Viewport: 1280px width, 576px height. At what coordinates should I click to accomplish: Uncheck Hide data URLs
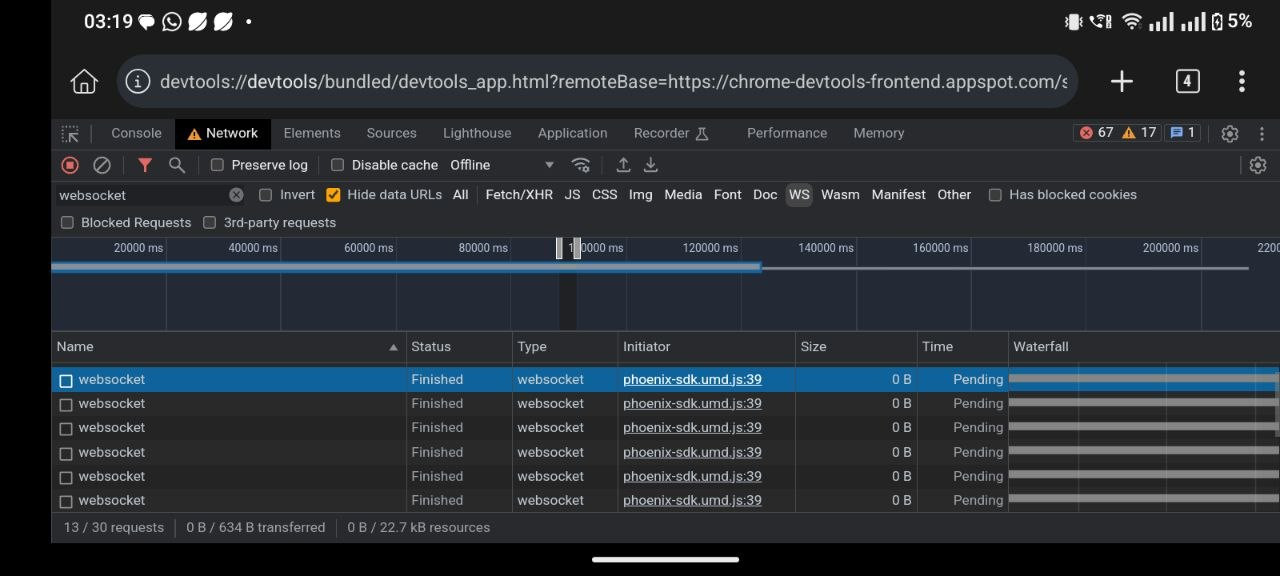pyautogui.click(x=333, y=195)
